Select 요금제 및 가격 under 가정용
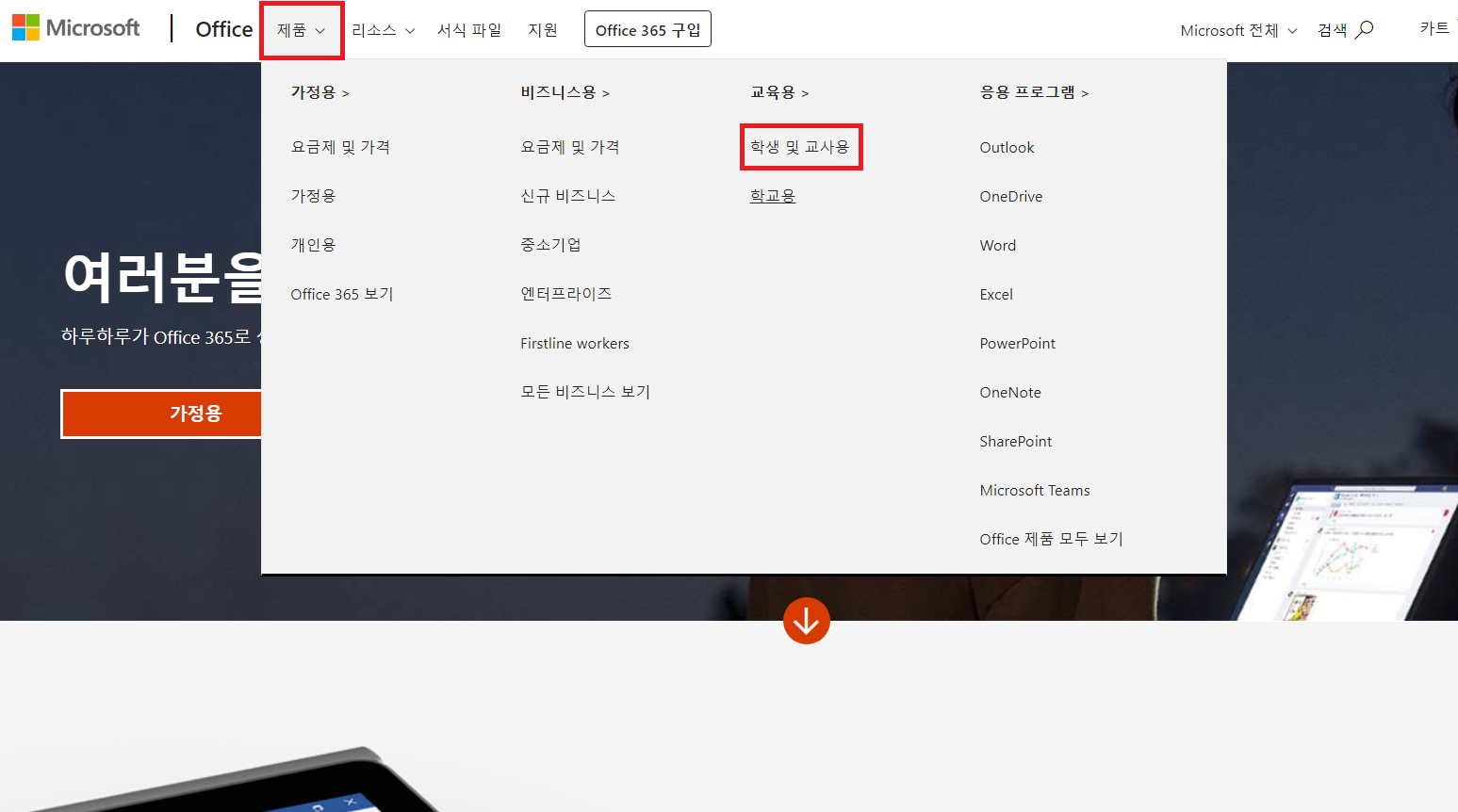This screenshot has height=812, width=1458. coord(340,147)
